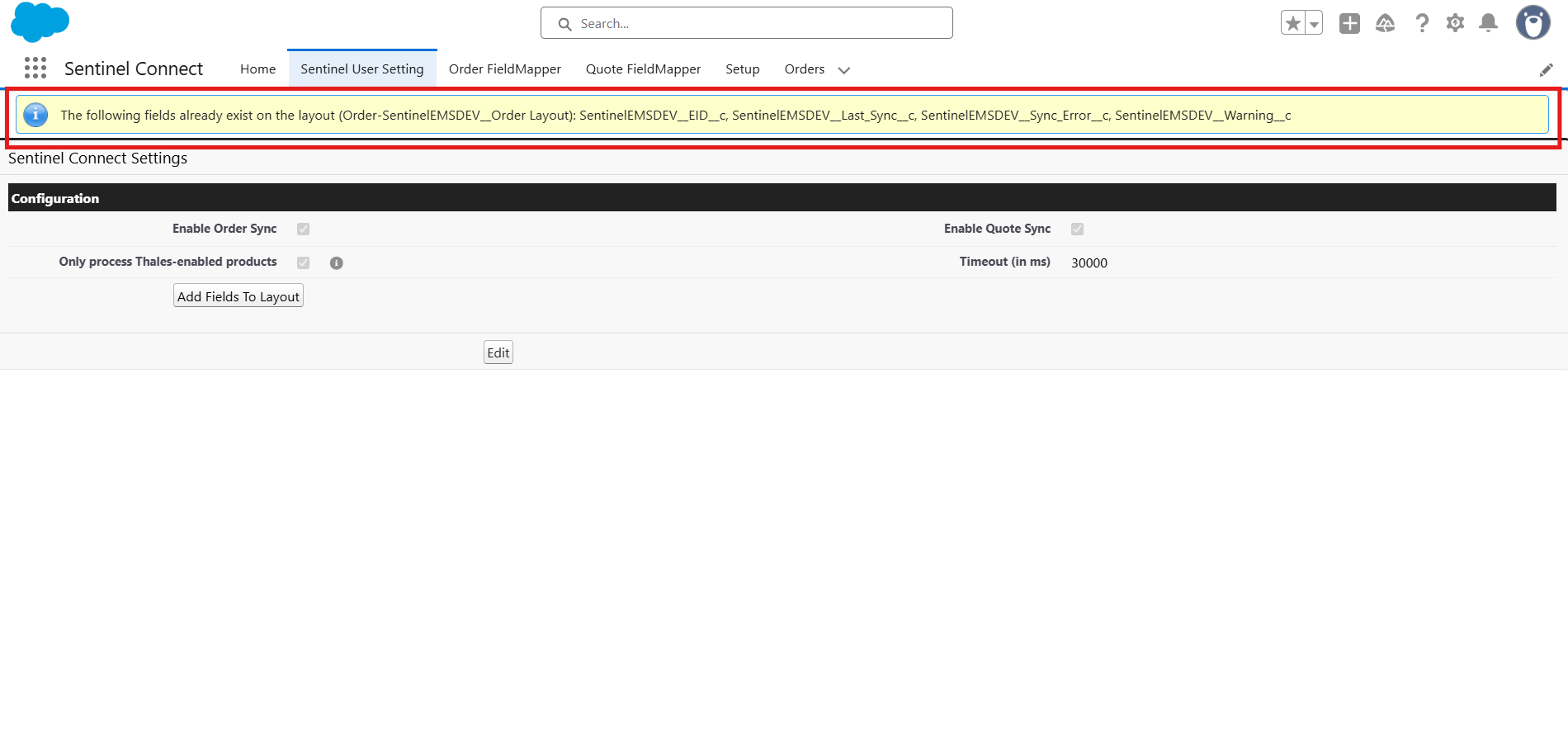Expand the Favorites list dropdown arrow

click(x=1314, y=24)
